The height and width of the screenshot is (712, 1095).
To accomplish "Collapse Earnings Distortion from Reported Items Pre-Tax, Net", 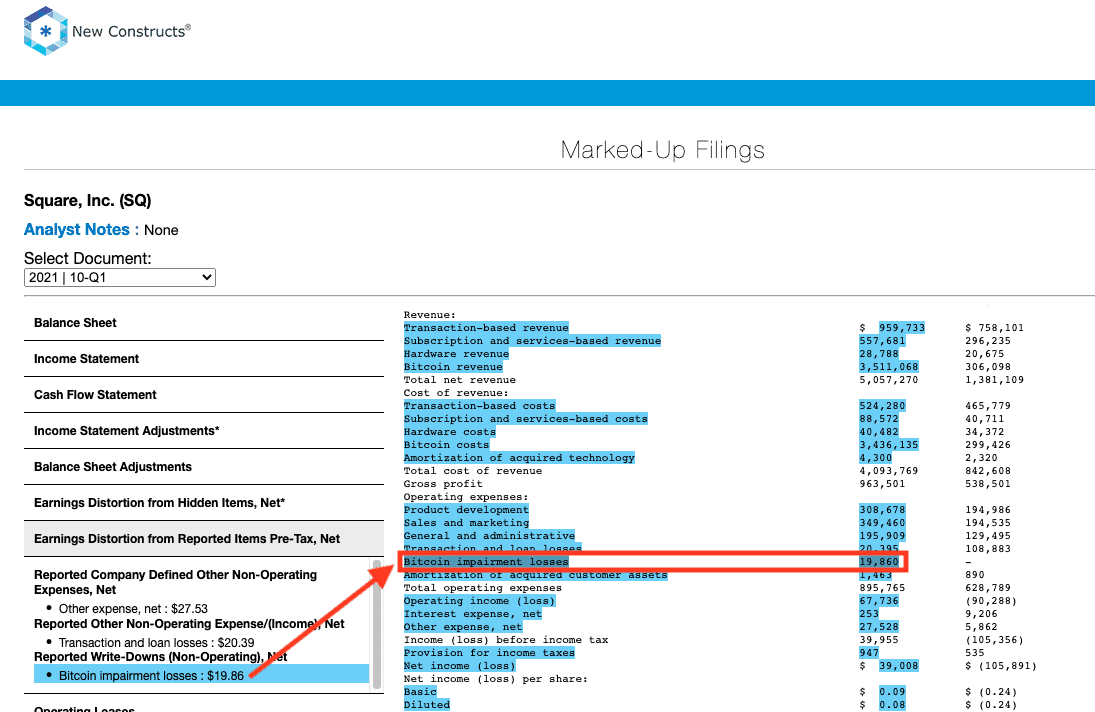I will pos(204,539).
